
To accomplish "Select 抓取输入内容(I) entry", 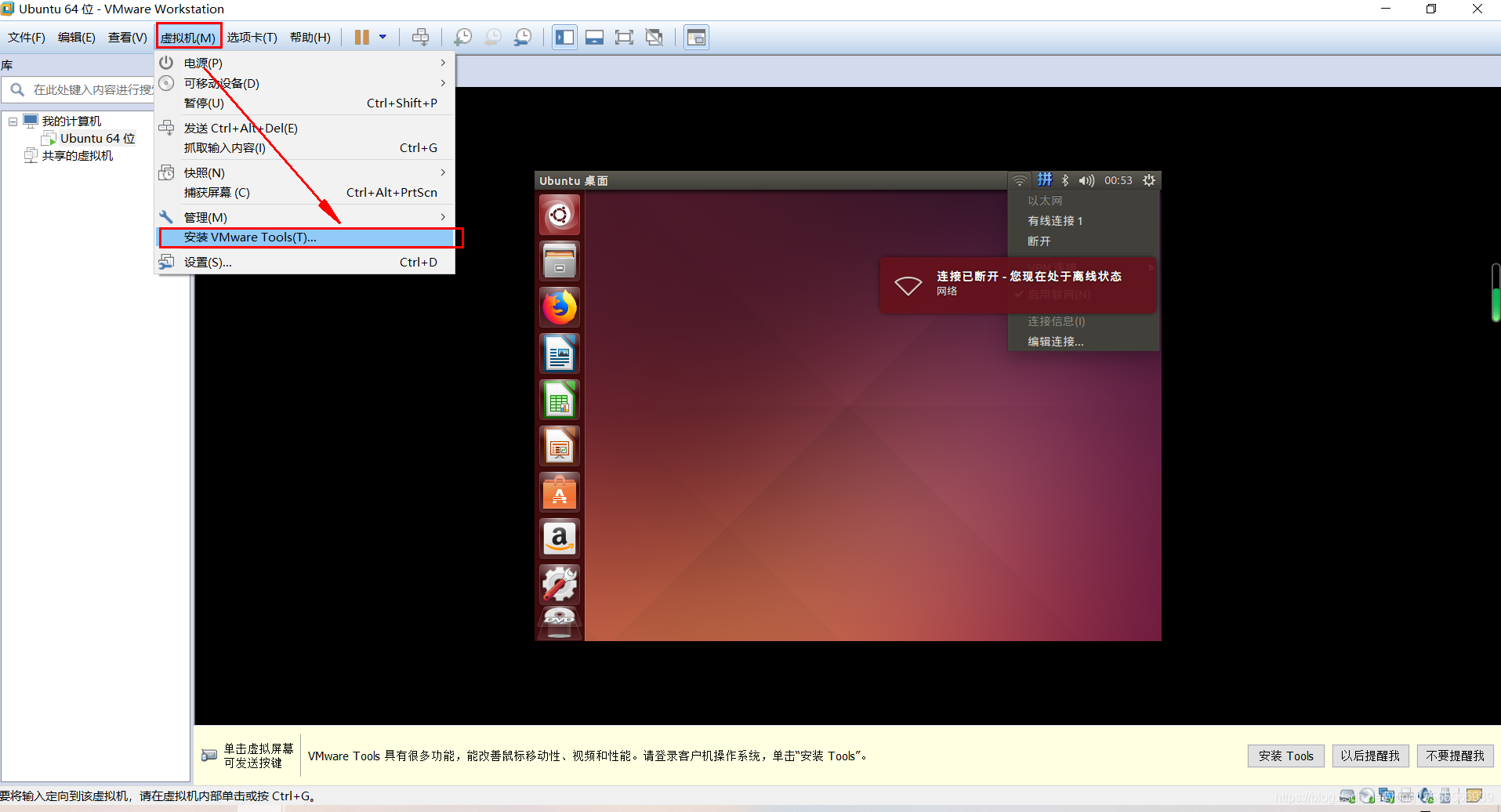I will (x=305, y=147).
